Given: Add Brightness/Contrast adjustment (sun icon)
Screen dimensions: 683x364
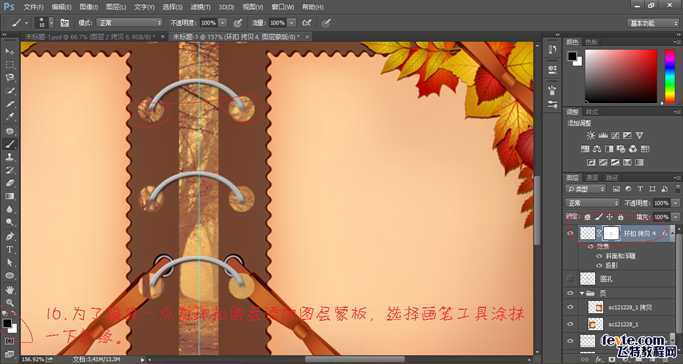Looking at the screenshot, I should [x=591, y=135].
